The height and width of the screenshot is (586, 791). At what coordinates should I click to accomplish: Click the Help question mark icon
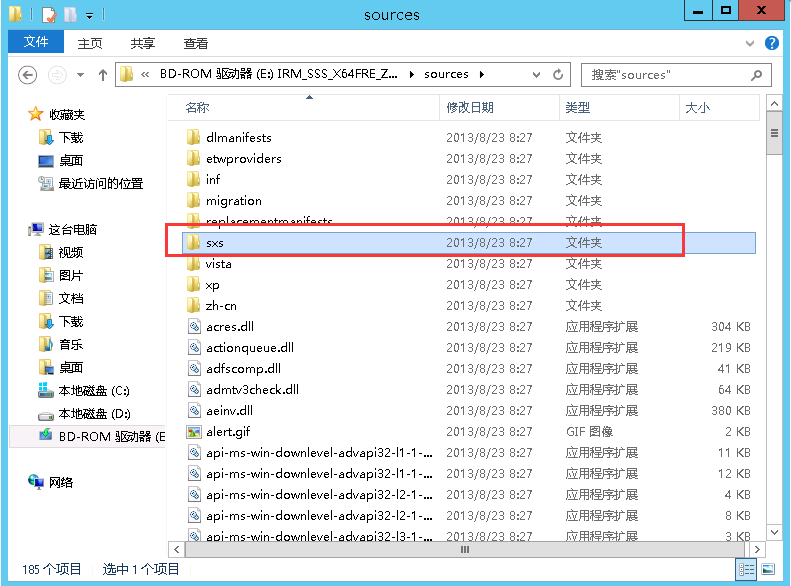point(772,43)
